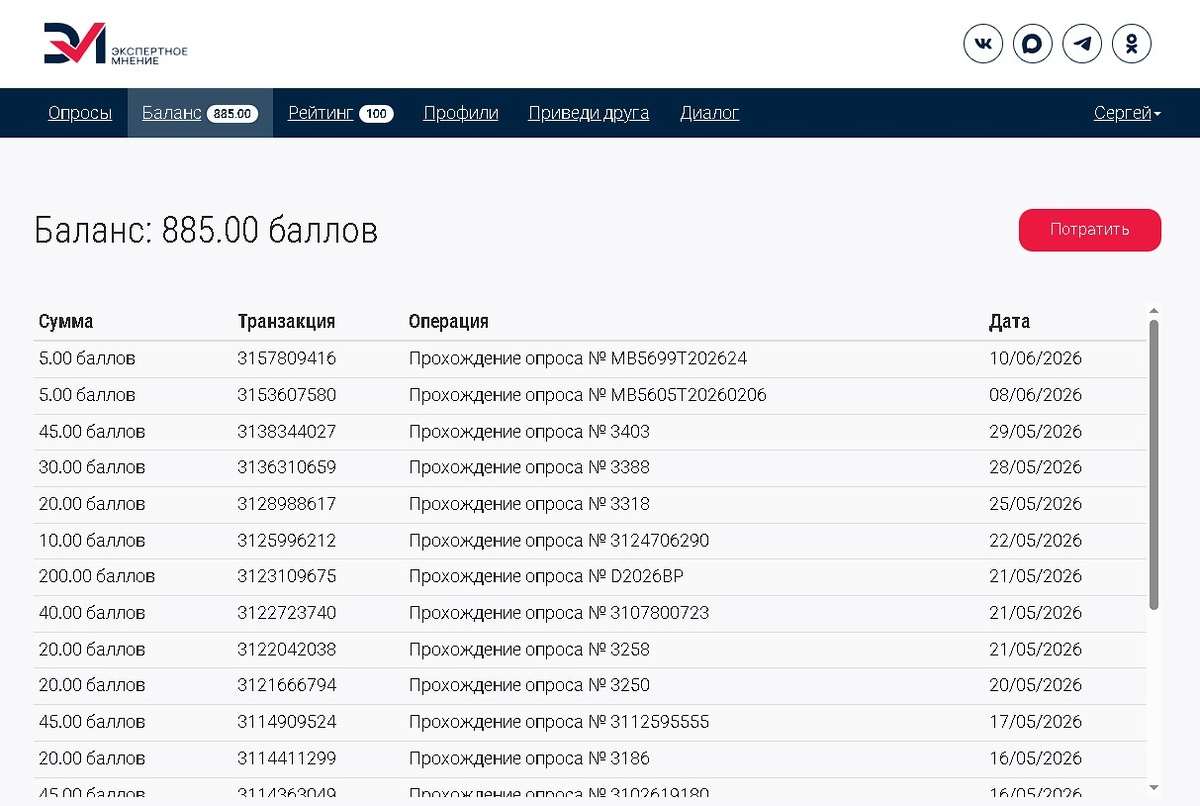Open Приведи друга referral page
Viewport: 1200px width, 806px height.
(x=589, y=113)
